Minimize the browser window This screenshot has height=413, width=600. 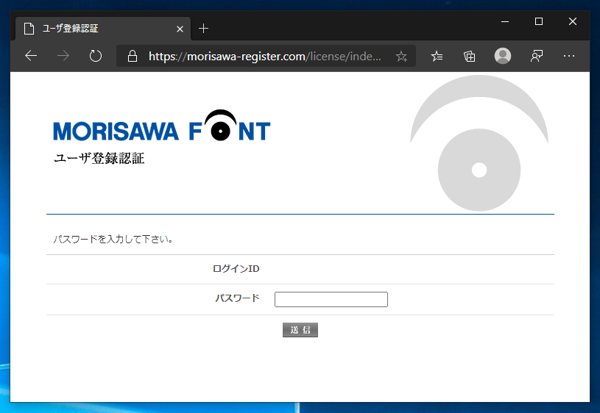point(505,21)
